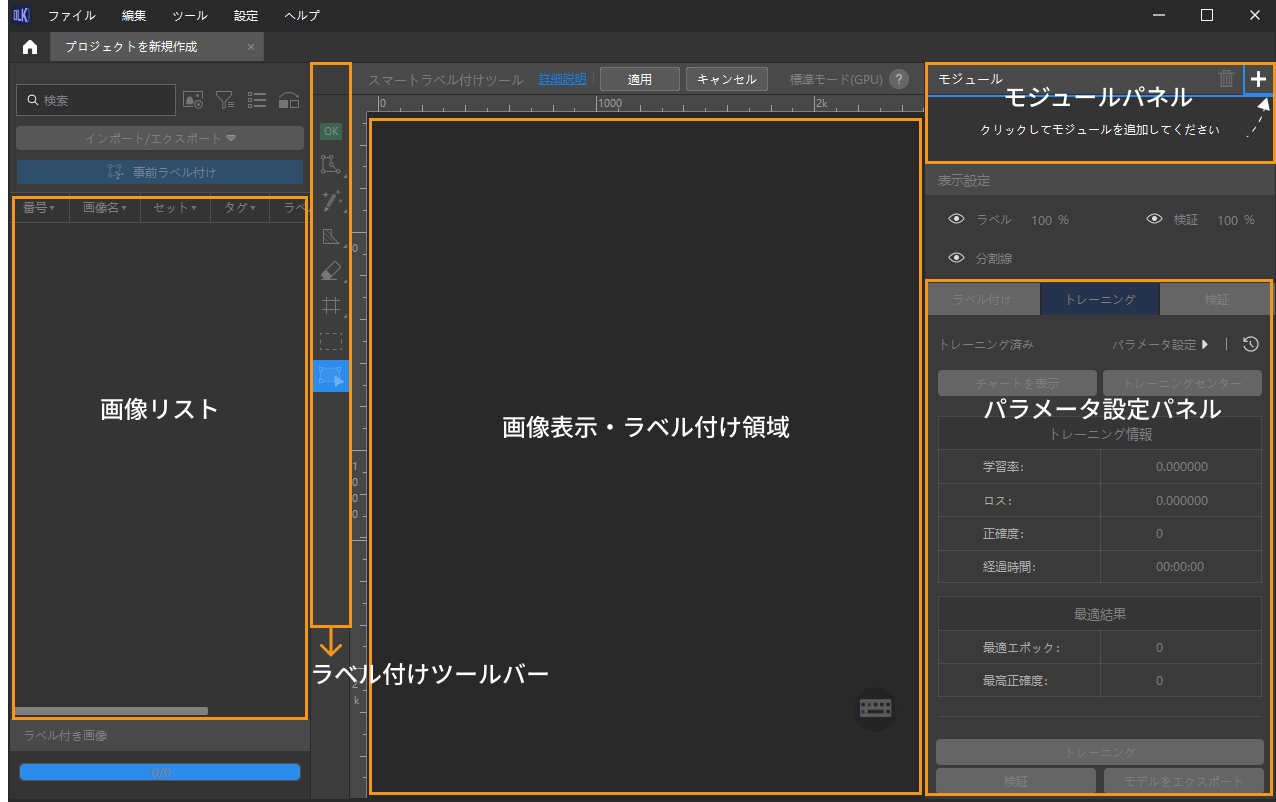This screenshot has height=802, width=1276.
Task: Open the 詳細説明 link
Action: coord(563,79)
